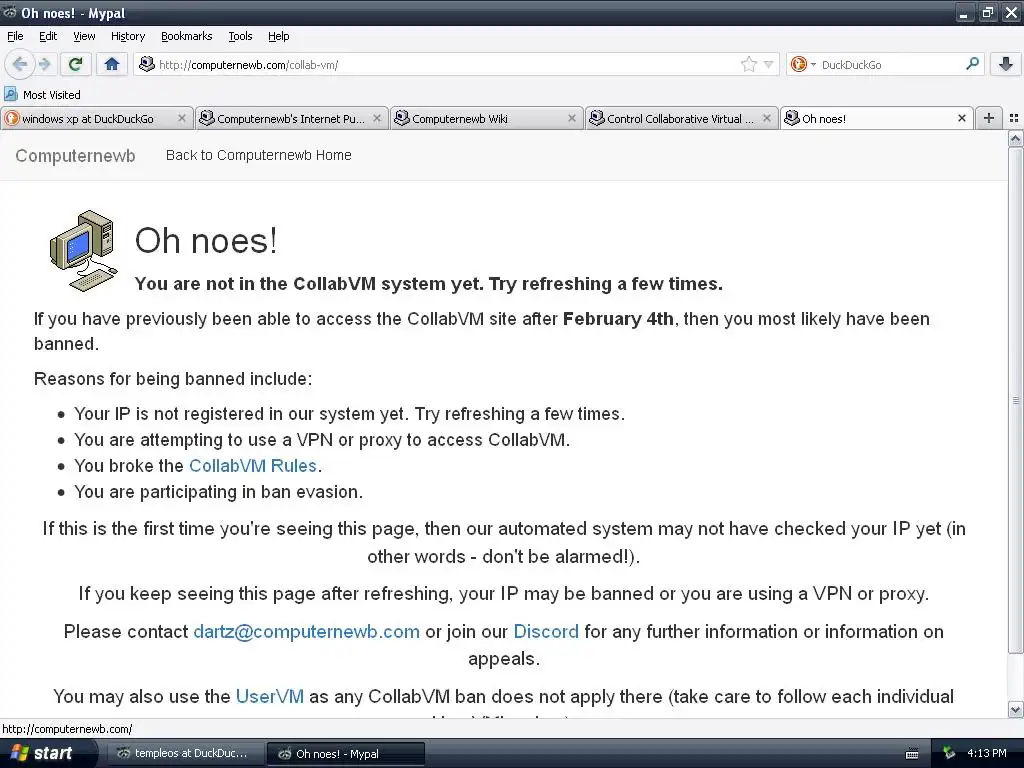Image resolution: width=1024 pixels, height=768 pixels.
Task: Click the network tray icon
Action: point(949,753)
